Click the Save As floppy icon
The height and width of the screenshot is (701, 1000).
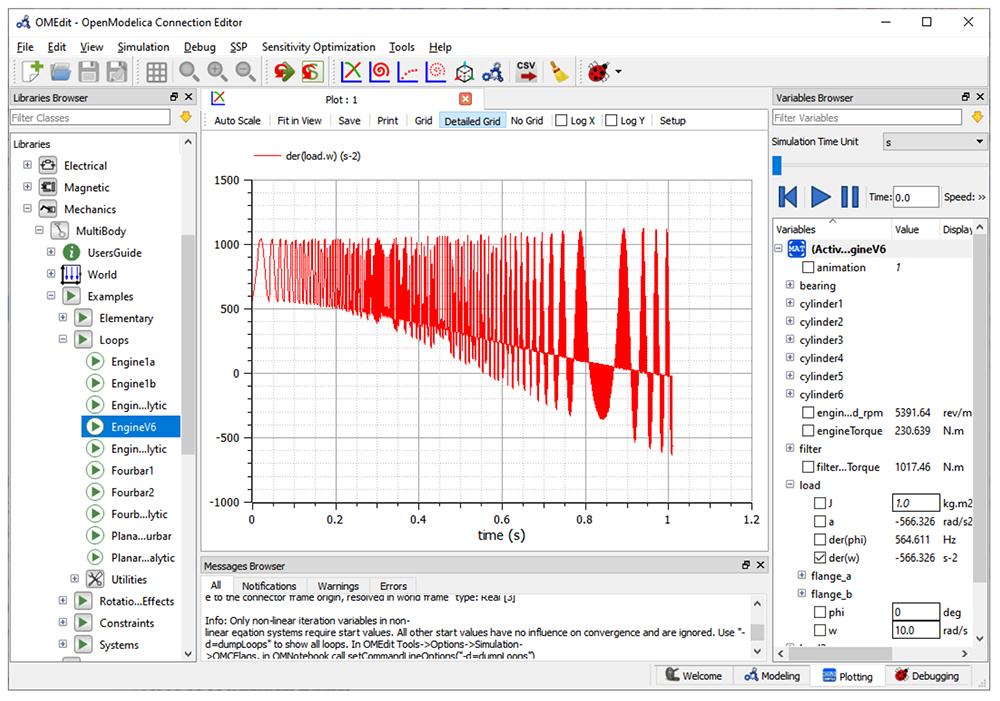[x=117, y=71]
